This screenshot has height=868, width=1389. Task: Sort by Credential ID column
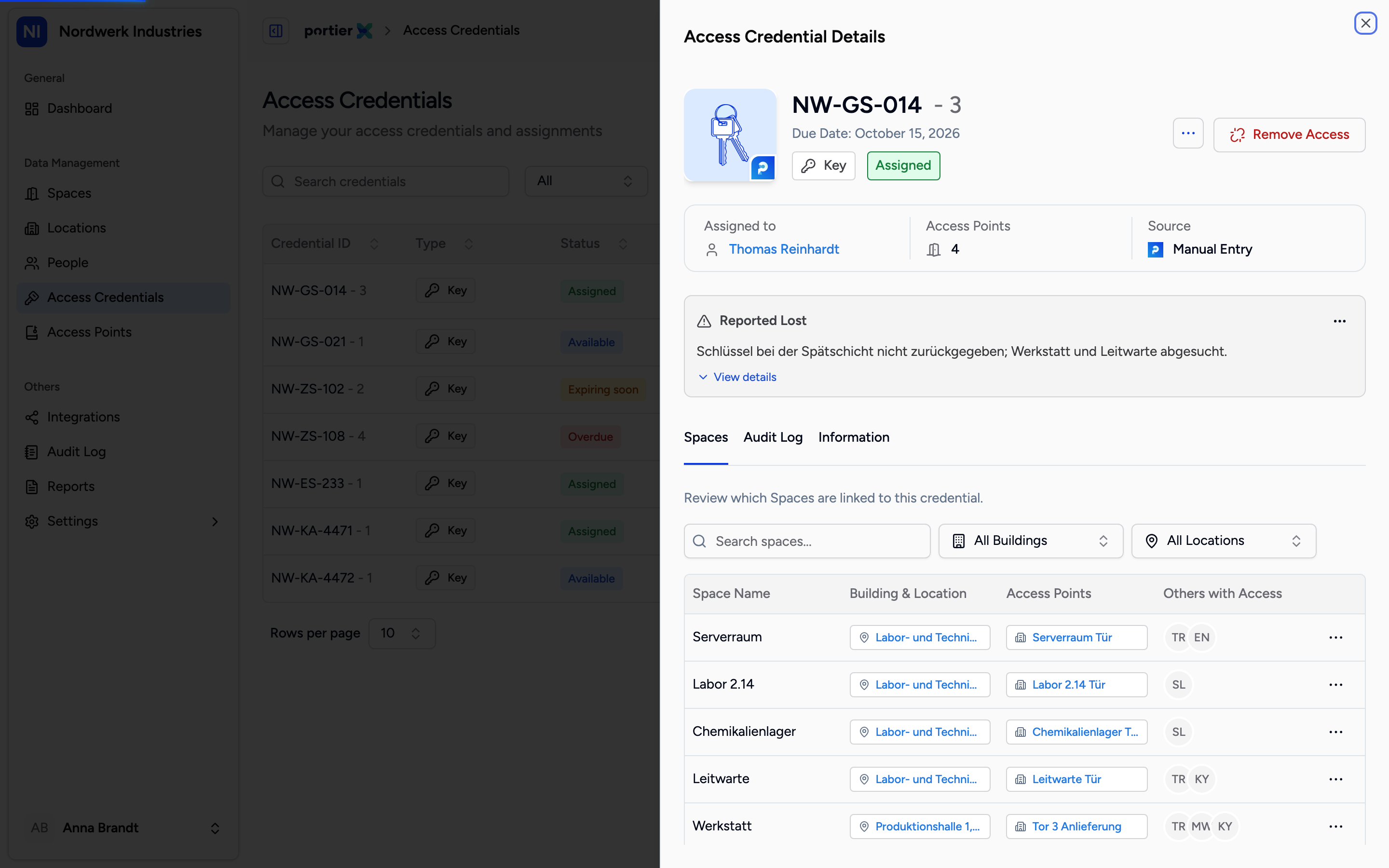click(324, 244)
